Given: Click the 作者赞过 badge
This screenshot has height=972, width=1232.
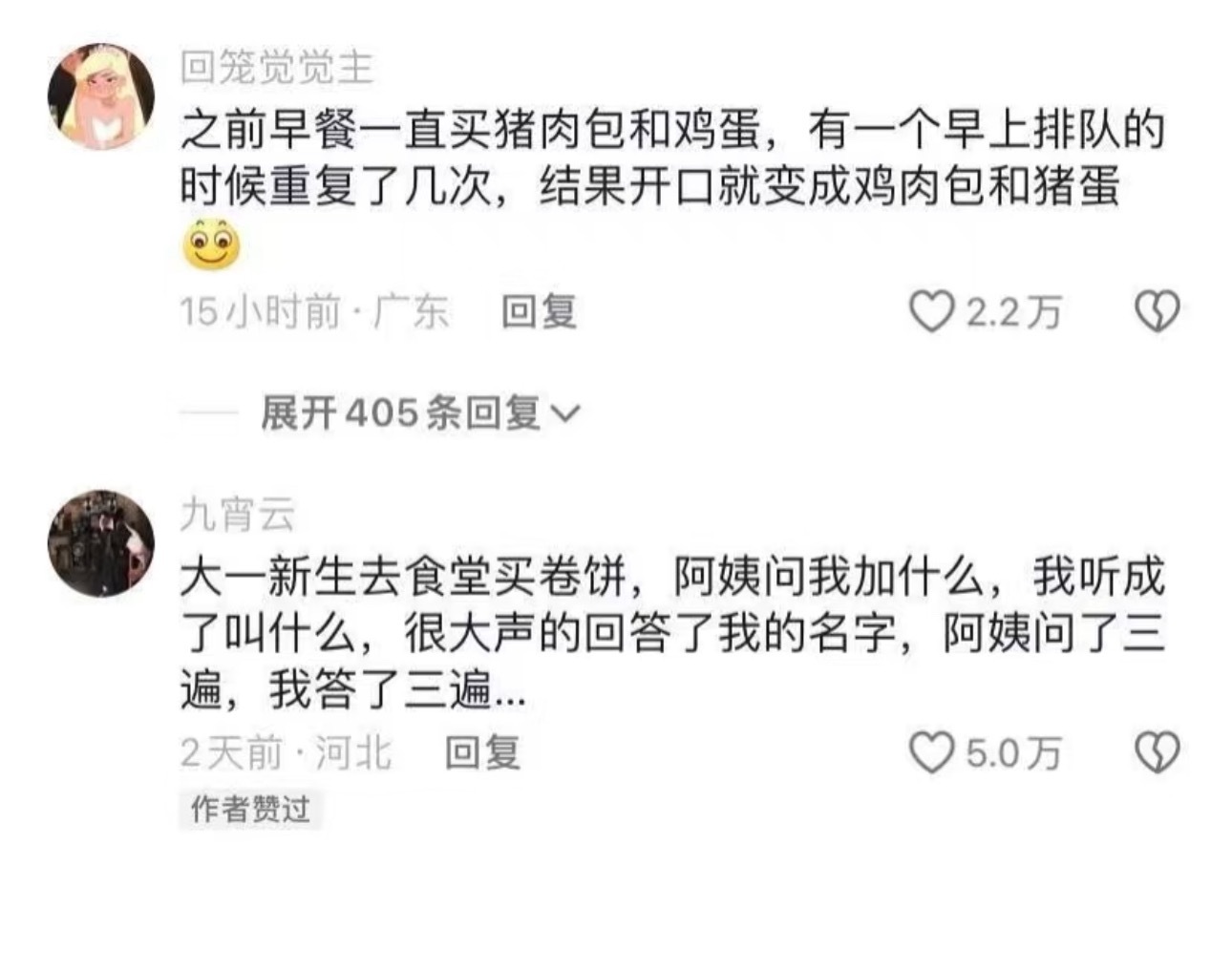Looking at the screenshot, I should point(250,810).
